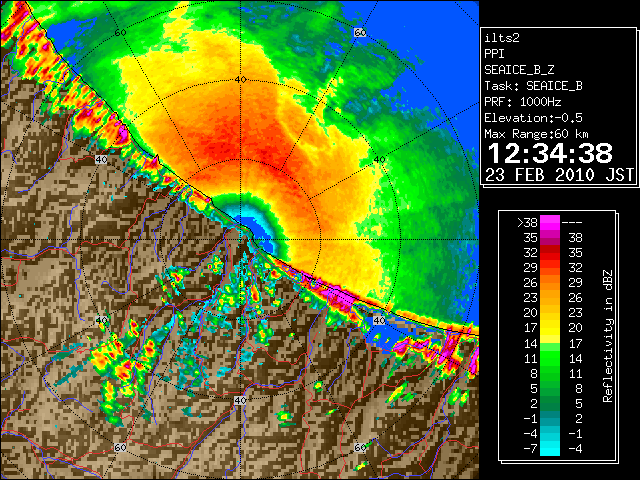This screenshot has width=640, height=480.
Task: Select the 'PPI' scan type text
Action: click(494, 54)
